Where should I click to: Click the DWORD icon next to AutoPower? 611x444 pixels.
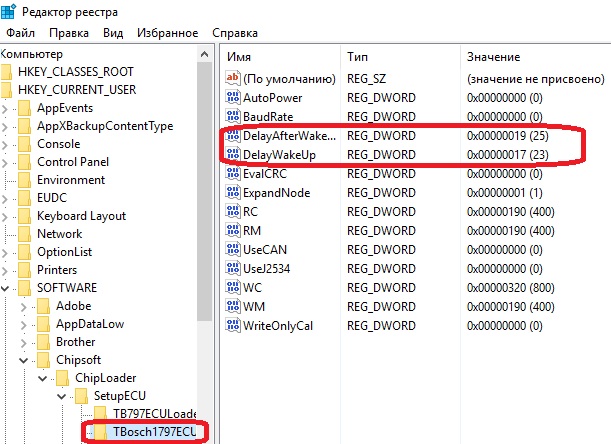click(x=233, y=98)
